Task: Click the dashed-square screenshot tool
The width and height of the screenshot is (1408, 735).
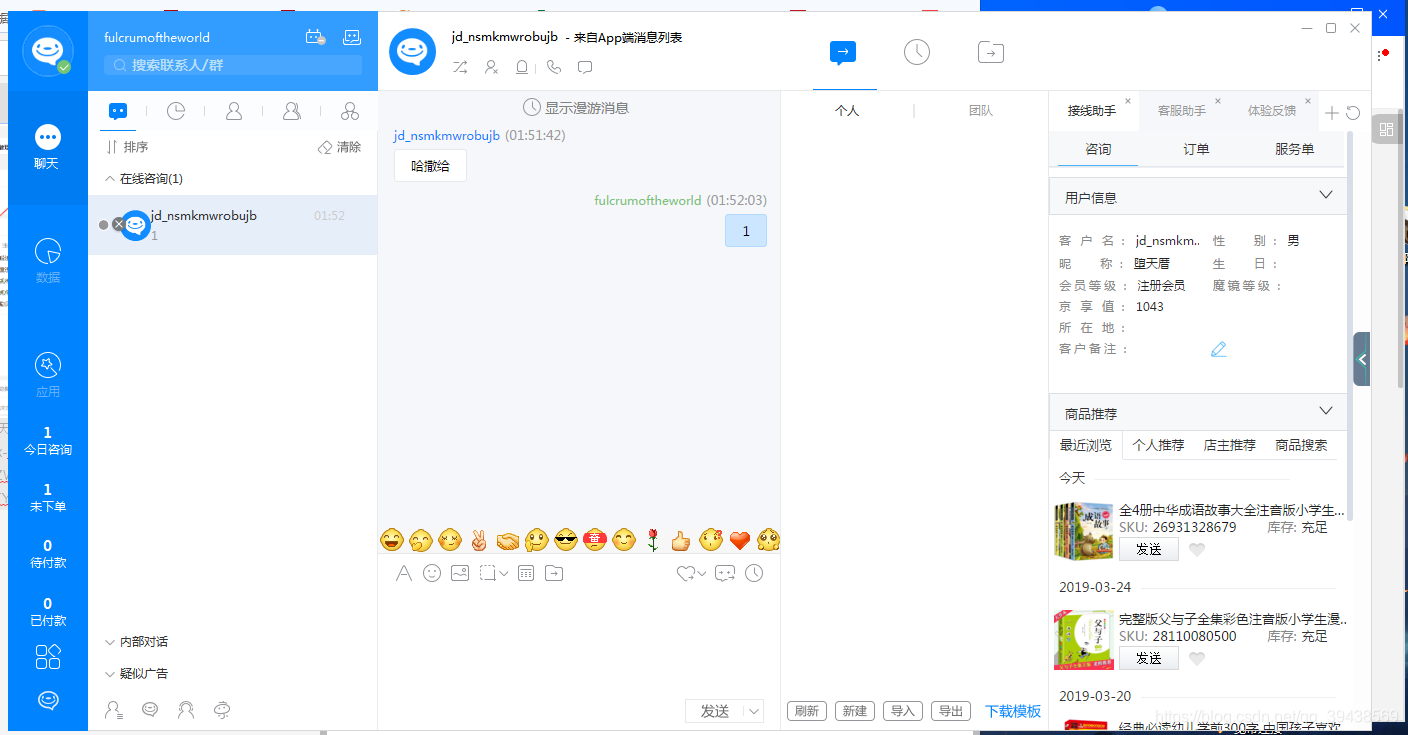Action: point(488,573)
